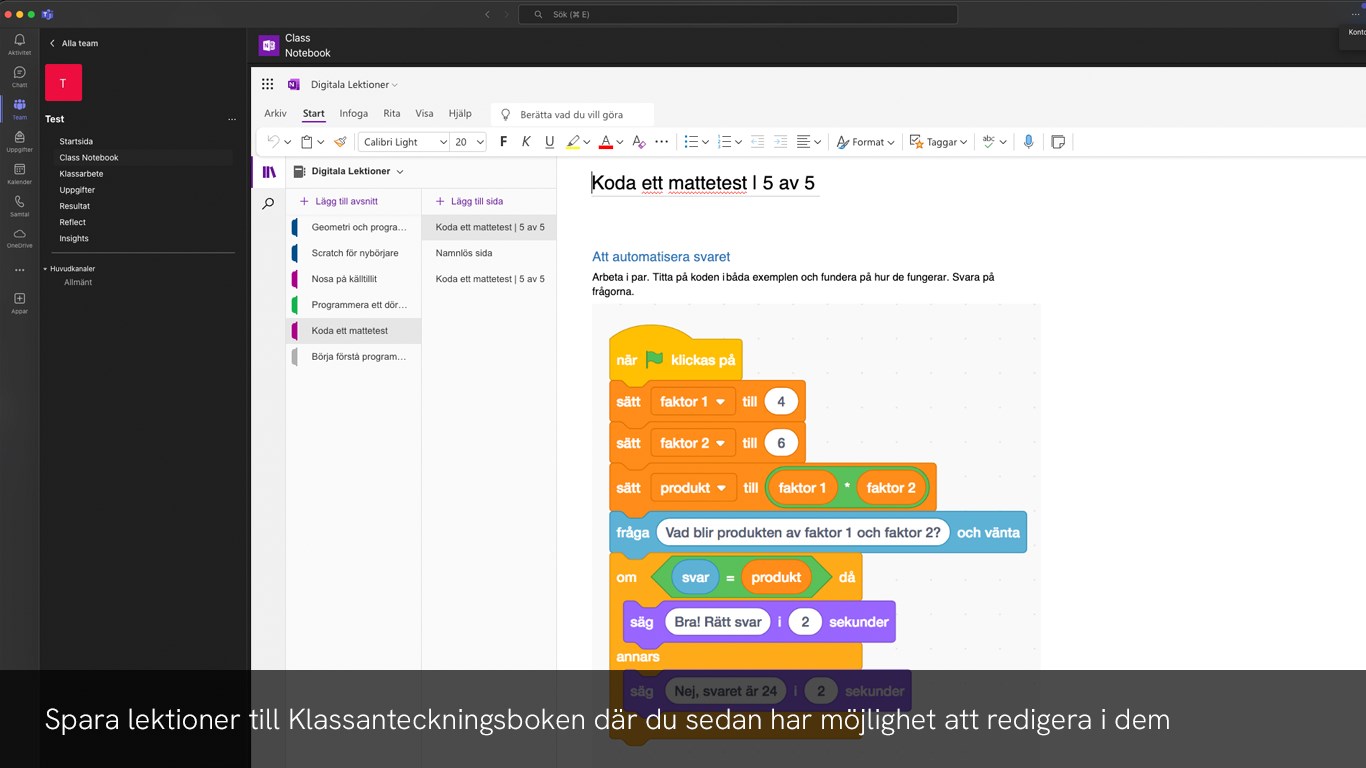Decrease indent in the ribbon
1366x768 pixels.
757,142
